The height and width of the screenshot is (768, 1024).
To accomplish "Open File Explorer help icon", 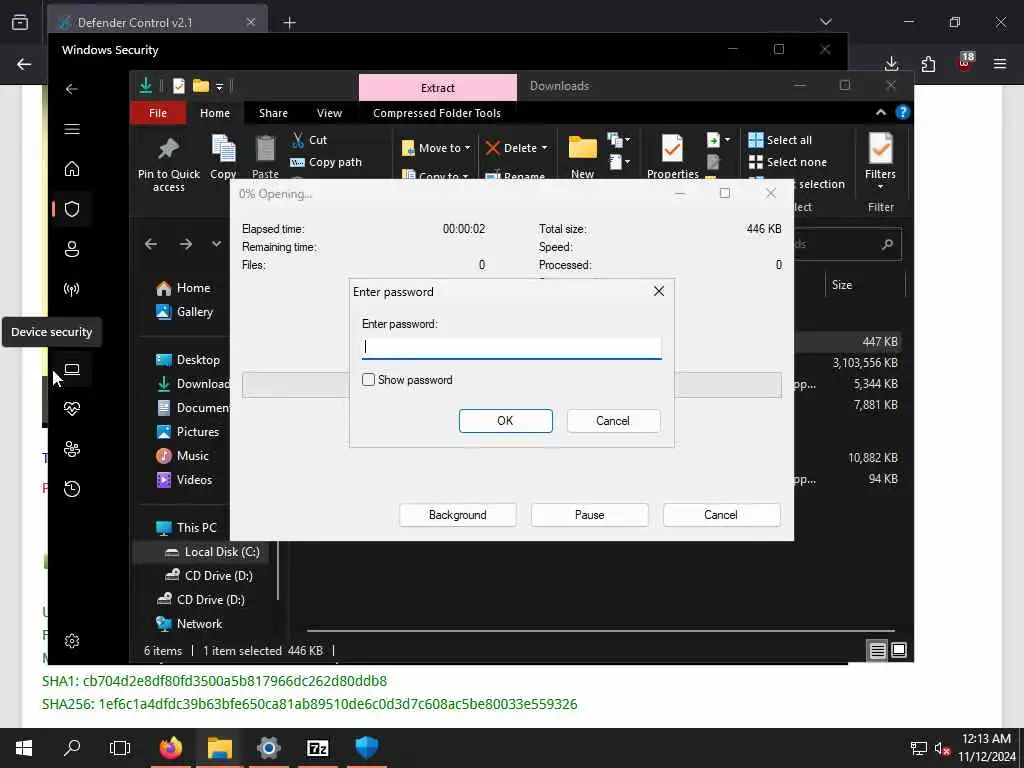I will (x=903, y=112).
